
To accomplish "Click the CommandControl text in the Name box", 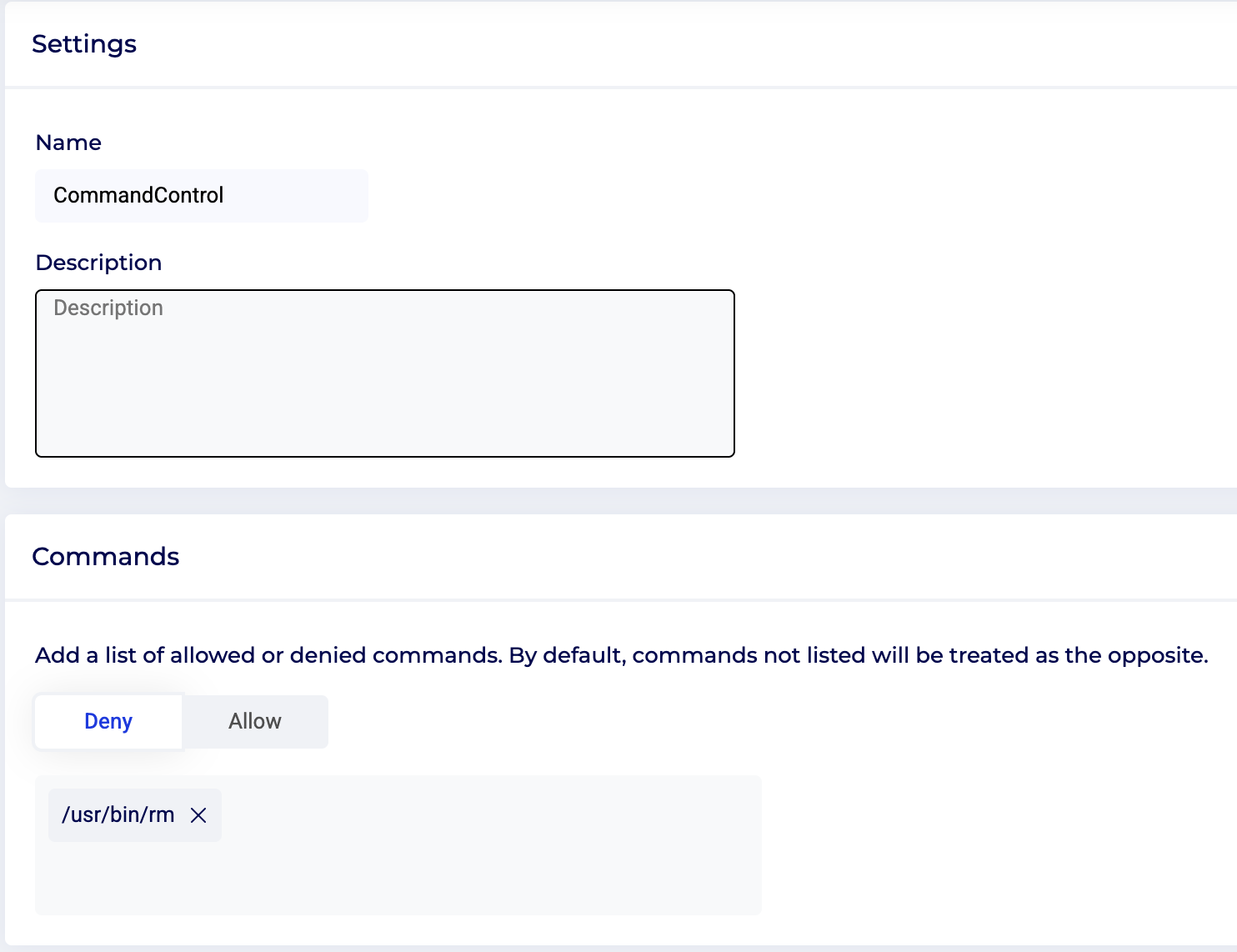I will 138,195.
